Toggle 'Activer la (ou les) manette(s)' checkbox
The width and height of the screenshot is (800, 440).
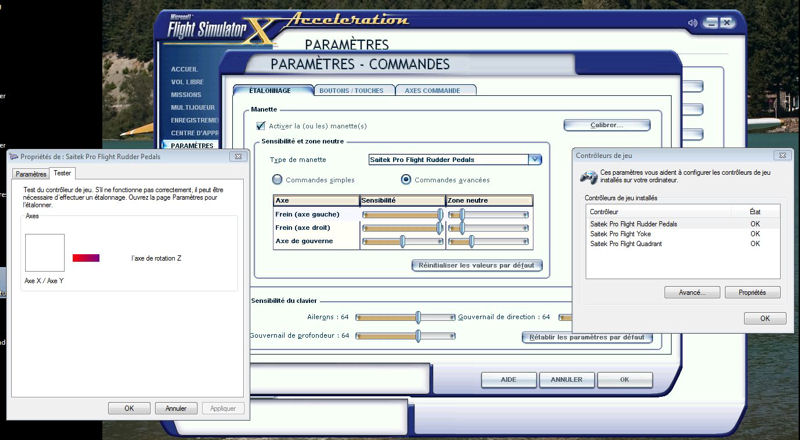(261, 125)
